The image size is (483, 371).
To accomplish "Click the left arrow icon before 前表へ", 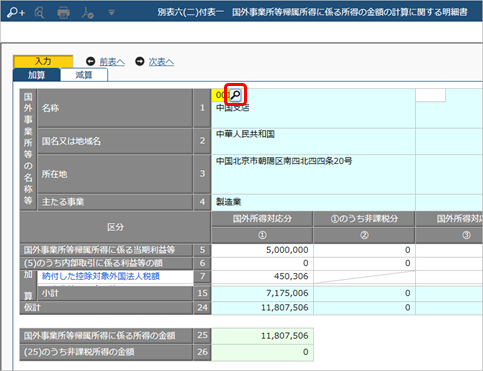I will [x=90, y=61].
